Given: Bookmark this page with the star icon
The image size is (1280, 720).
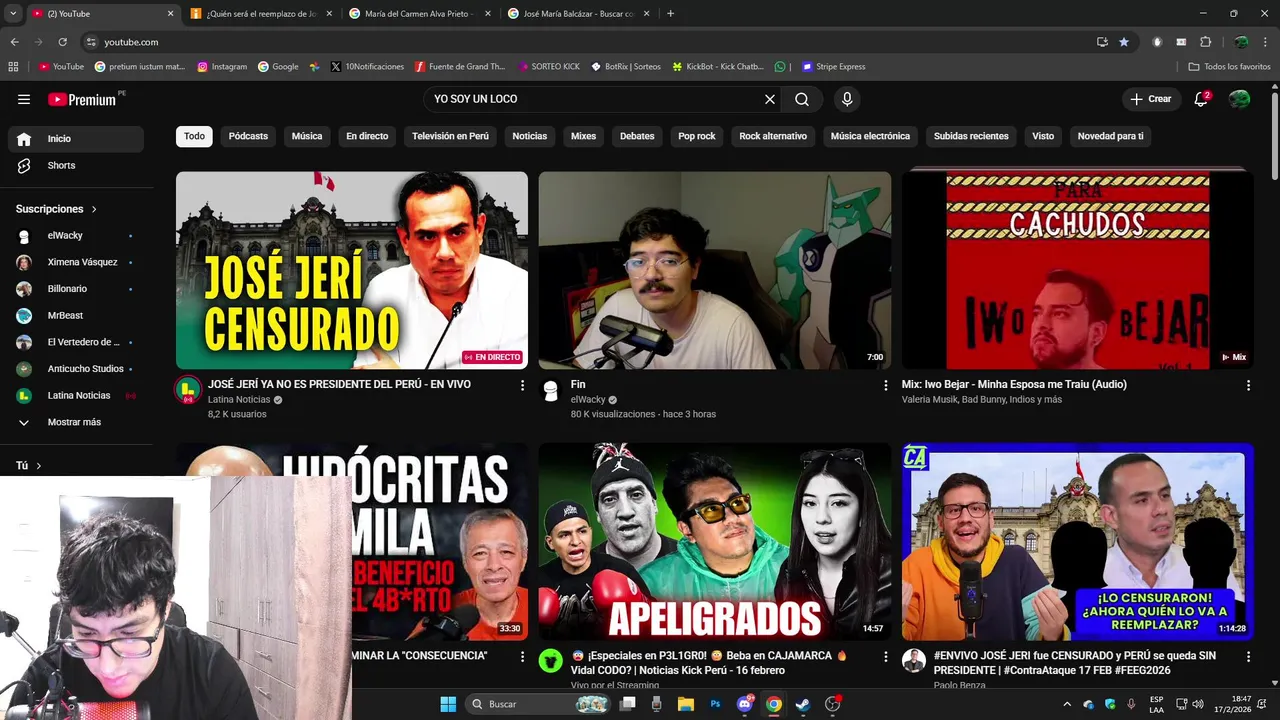Looking at the screenshot, I should (1124, 42).
